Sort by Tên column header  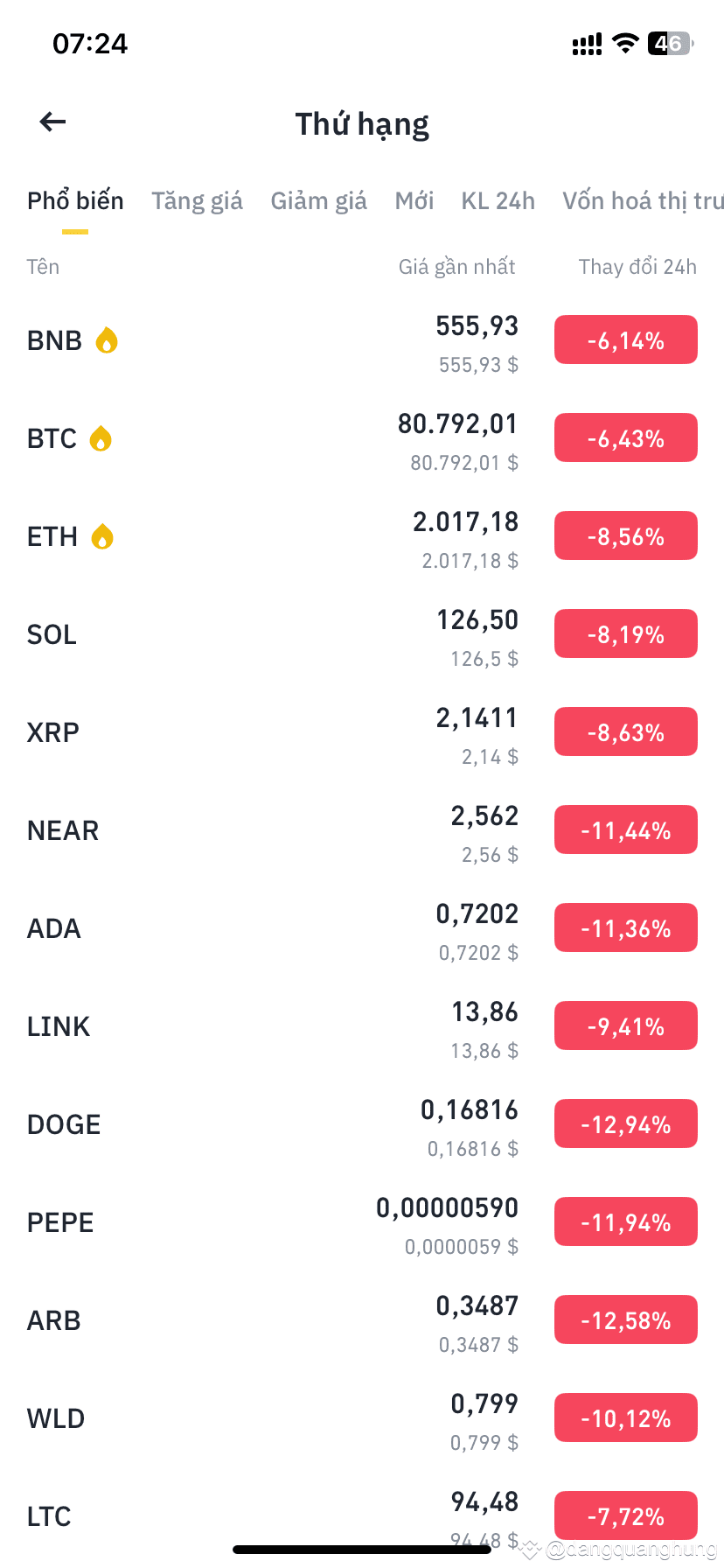tap(43, 267)
